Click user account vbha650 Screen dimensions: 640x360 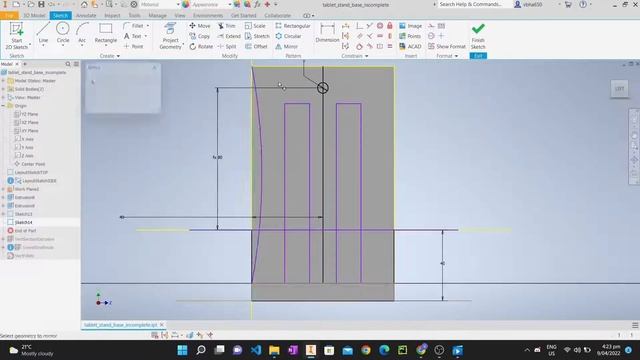pos(529,4)
